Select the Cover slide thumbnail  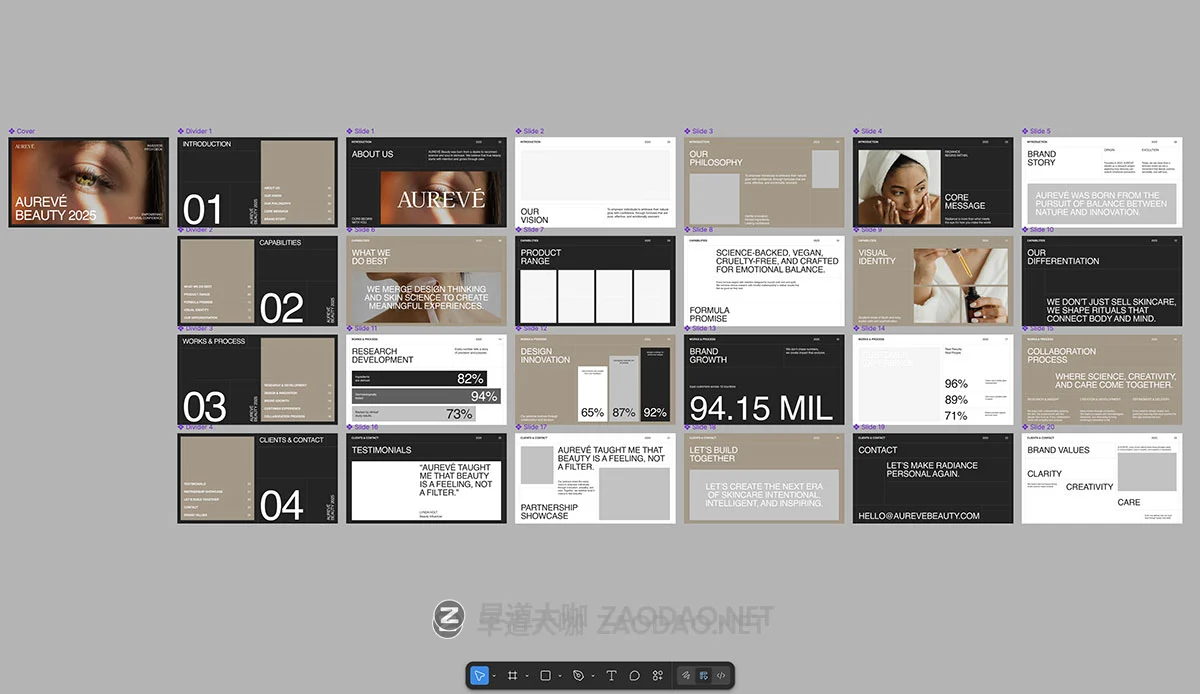coord(88,182)
